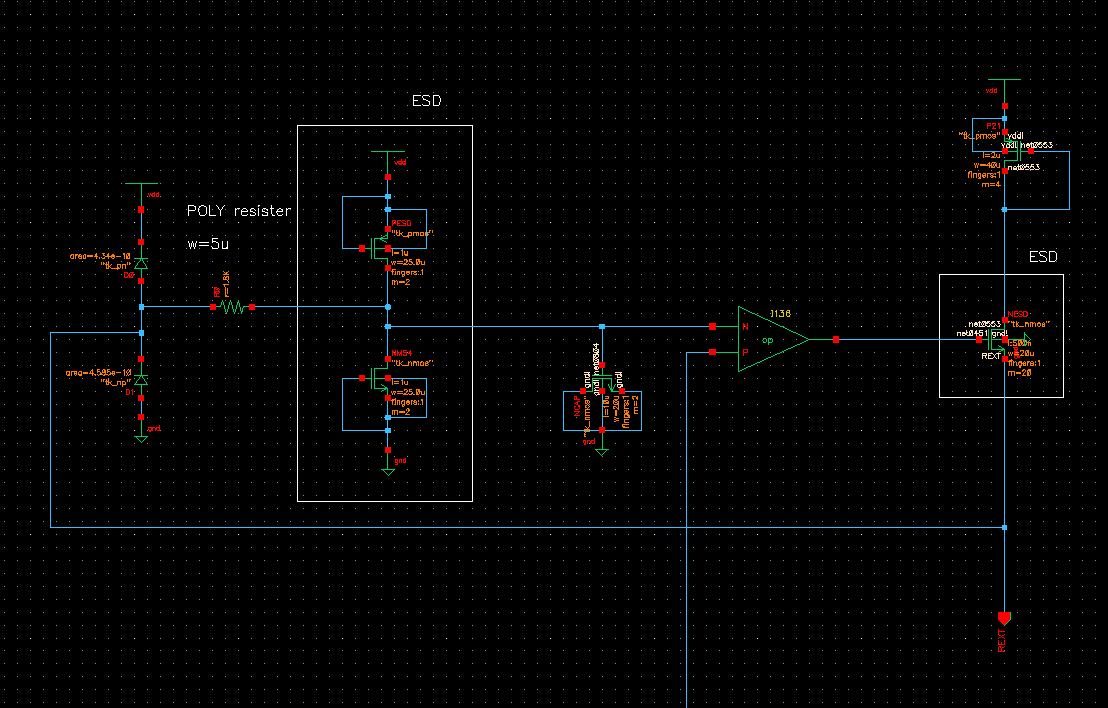Screen dimensions: 1108x708
Task: Click the op-amp output terminal square
Action: point(836,340)
